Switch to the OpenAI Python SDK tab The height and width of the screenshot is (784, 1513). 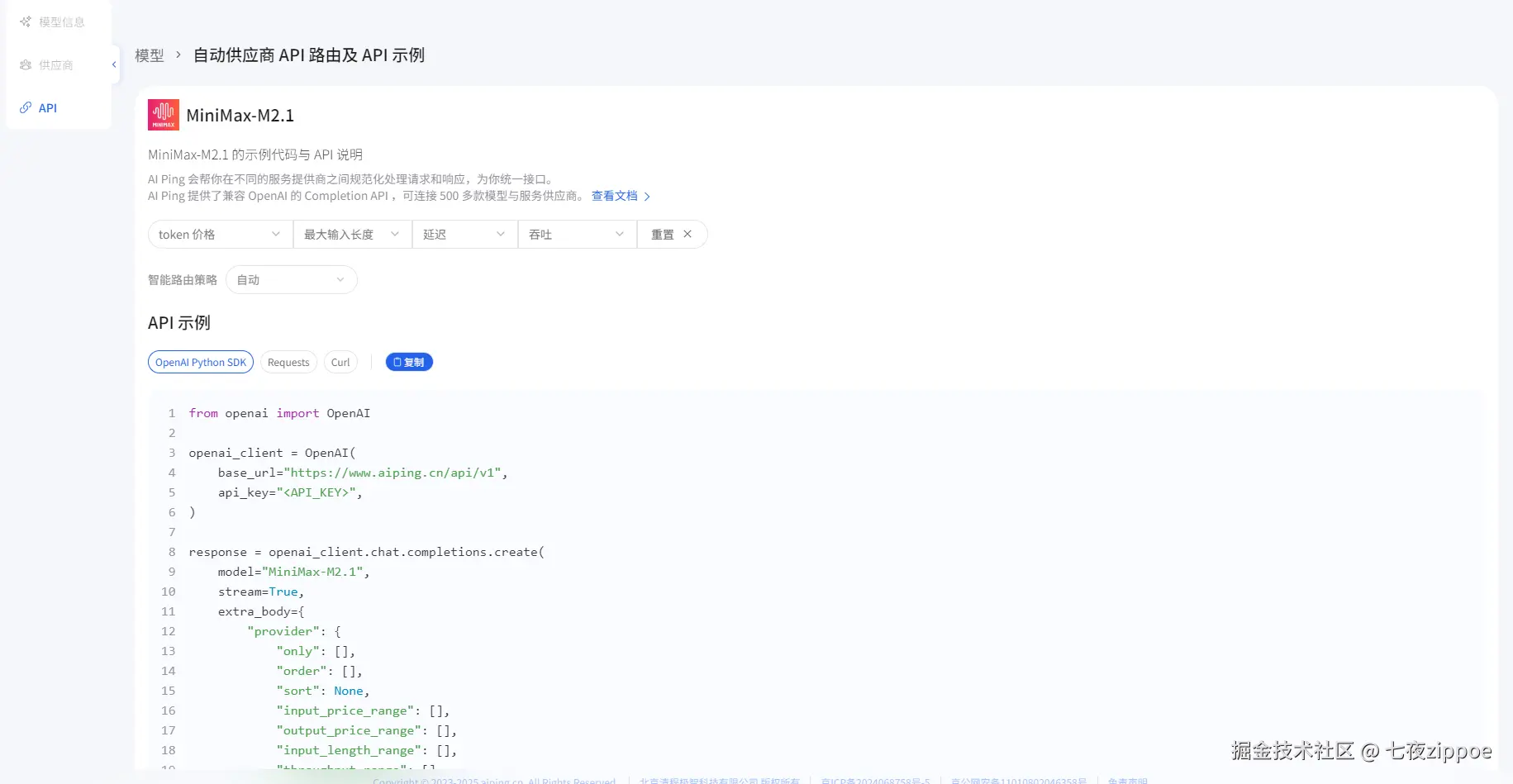click(201, 363)
